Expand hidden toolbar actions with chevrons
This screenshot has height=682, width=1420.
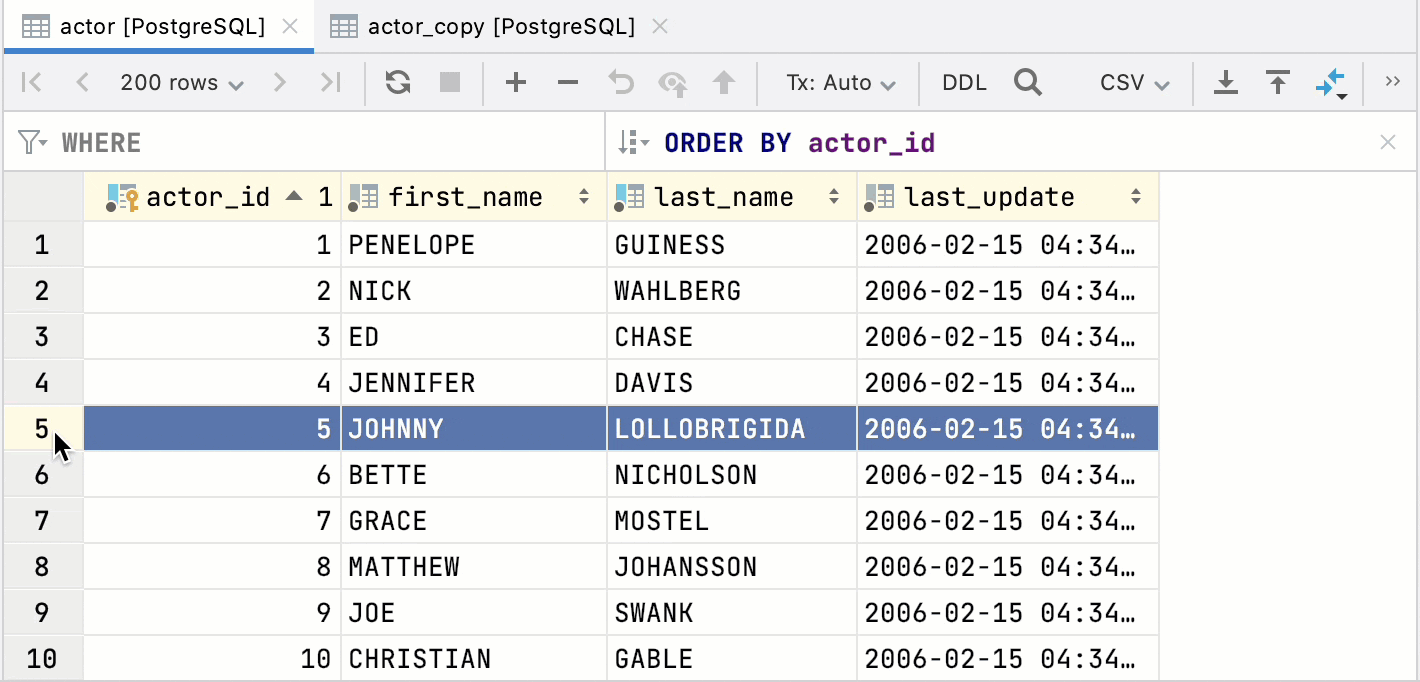[1394, 82]
